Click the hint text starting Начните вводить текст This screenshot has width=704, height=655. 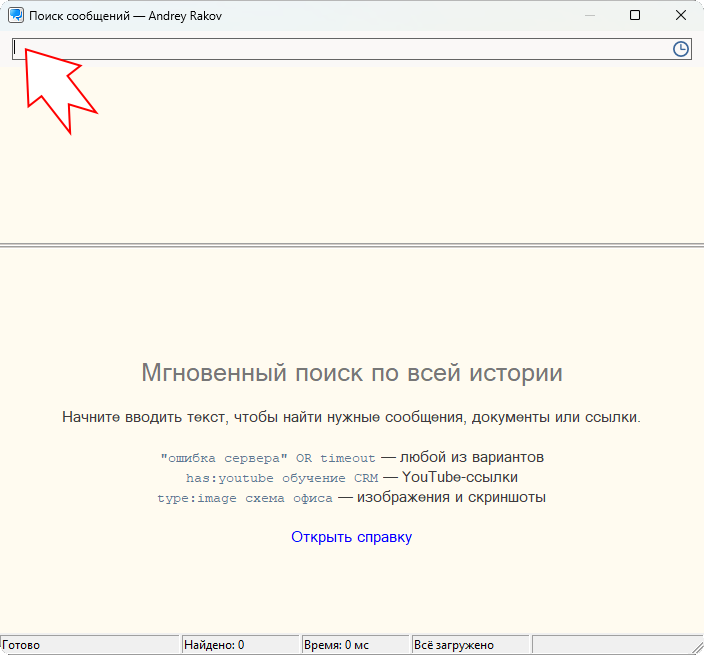(352, 417)
